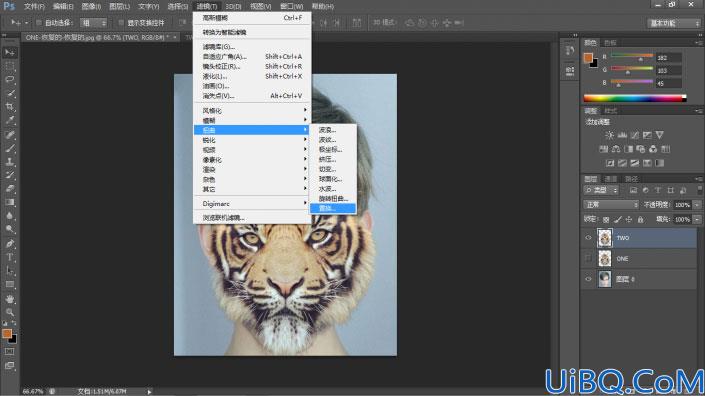Open the 文件(F) menu
The height and width of the screenshot is (396, 705).
pos(34,6)
